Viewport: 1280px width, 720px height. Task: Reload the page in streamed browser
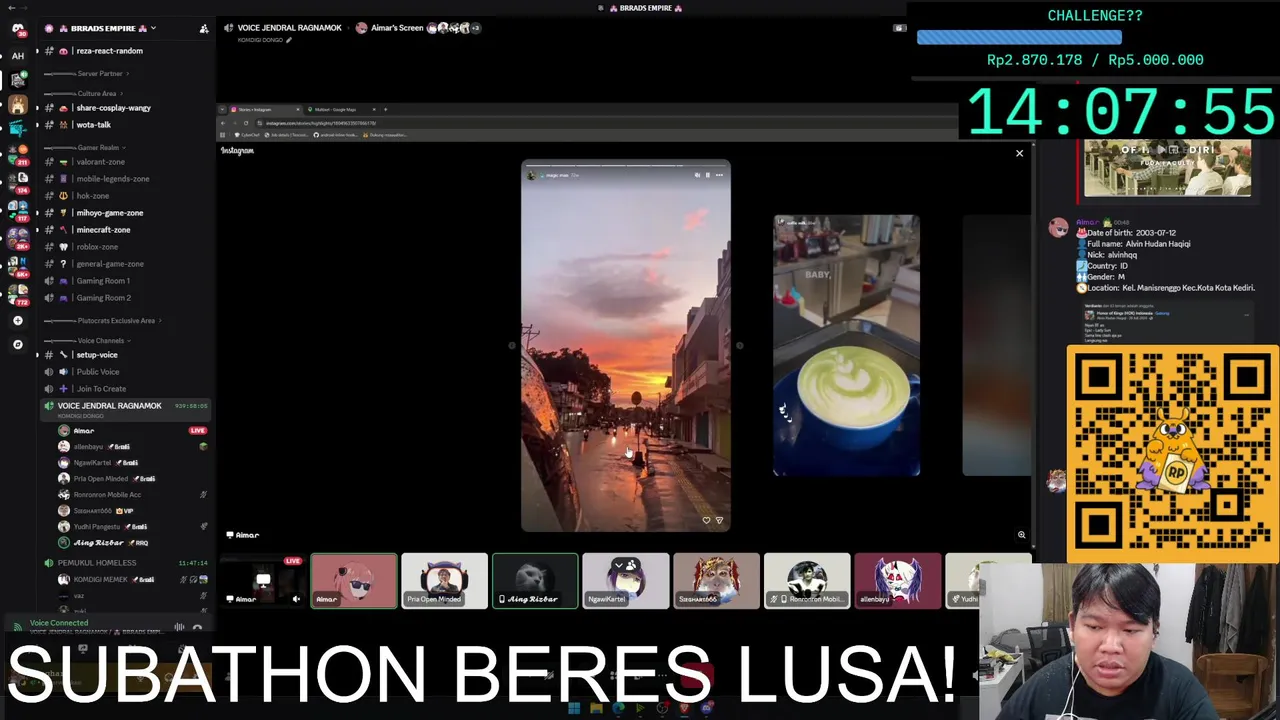click(246, 123)
